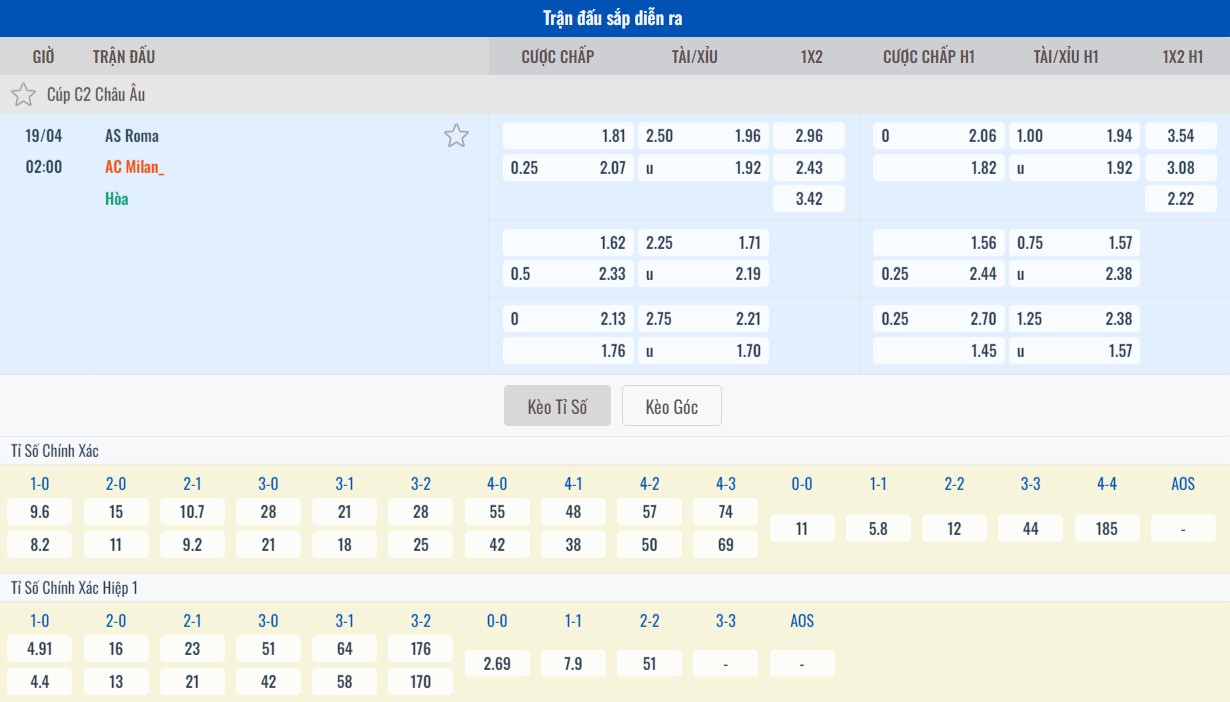Switch to the Kèo Góc tab
1230x702 pixels.
coord(671,406)
